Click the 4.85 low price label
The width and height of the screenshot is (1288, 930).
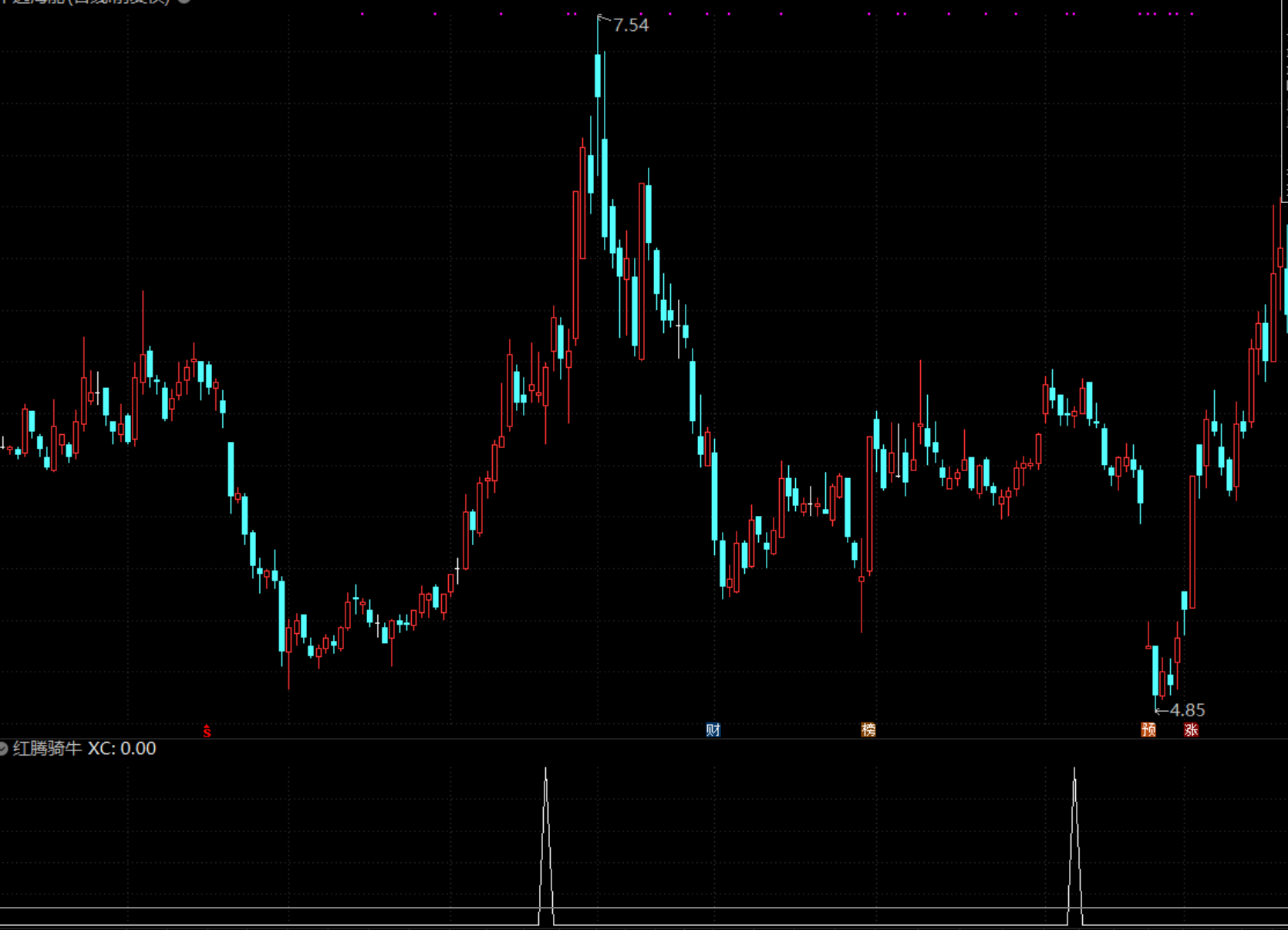1187,710
